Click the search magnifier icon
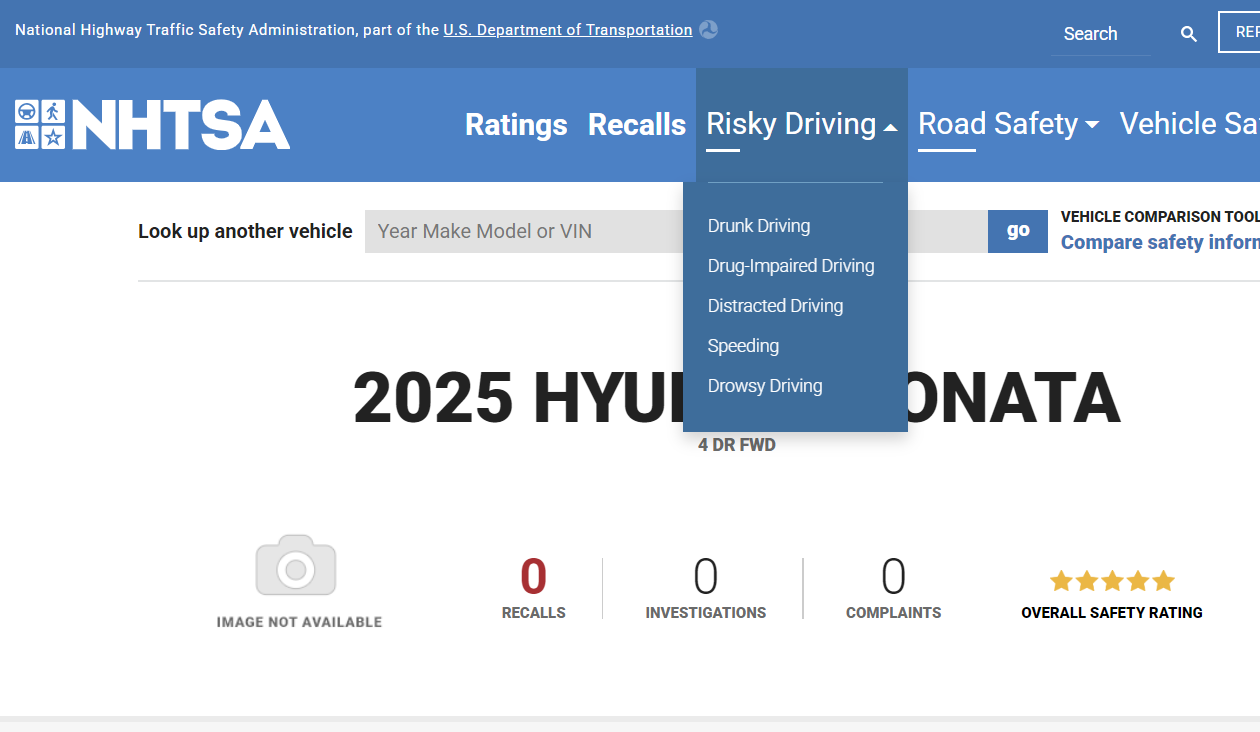Viewport: 1260px width, 732px height. coord(1189,34)
